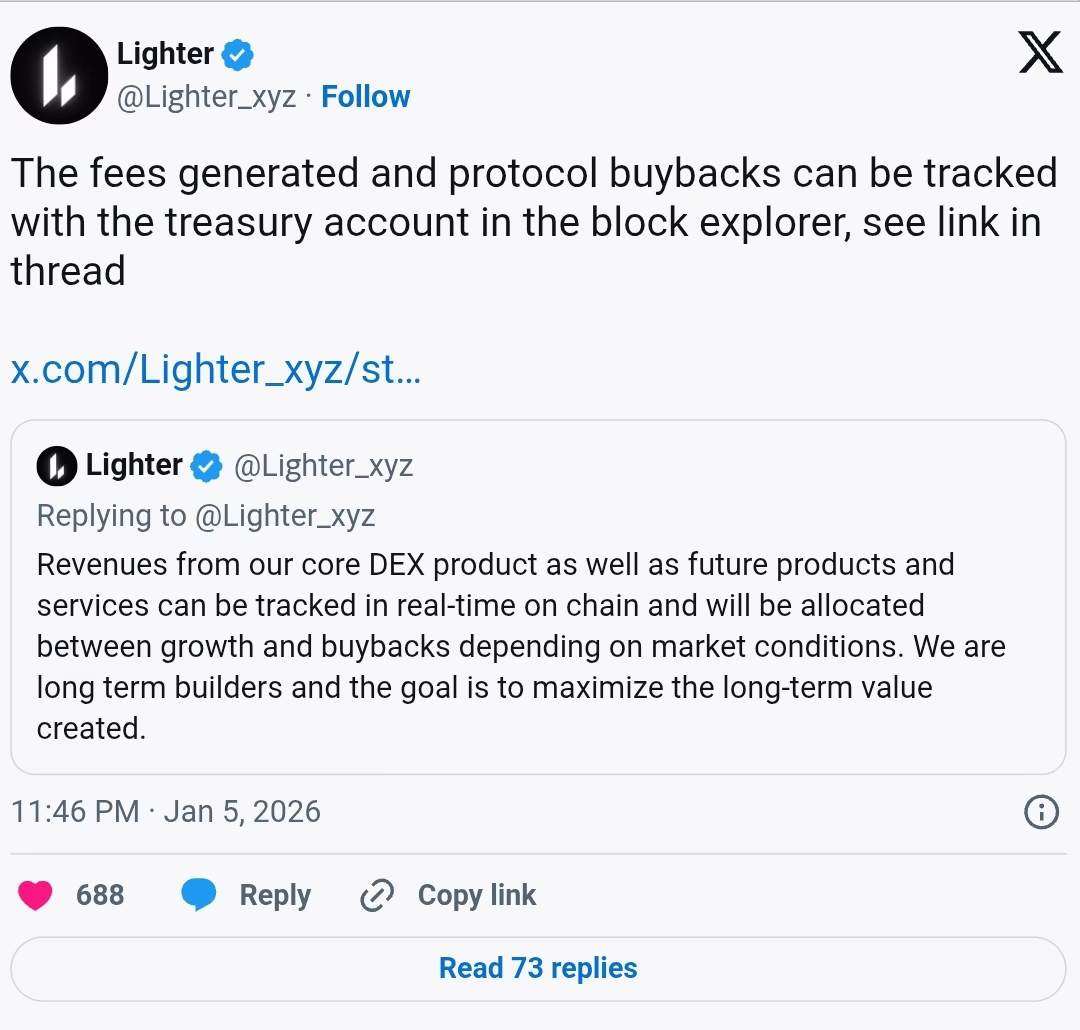Open Lighter's profile via the avatar

[58, 75]
